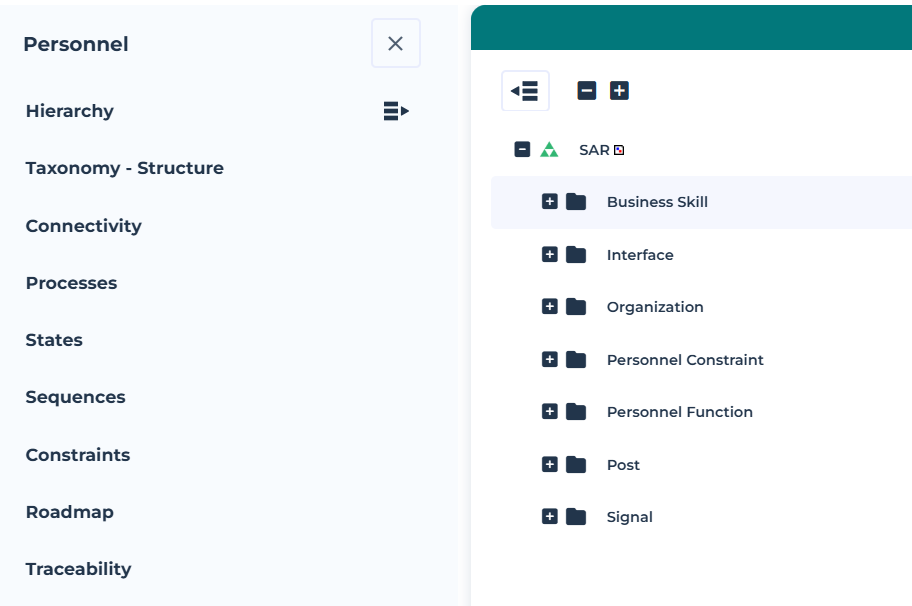
Task: Select the Processes menu item
Action: (72, 283)
